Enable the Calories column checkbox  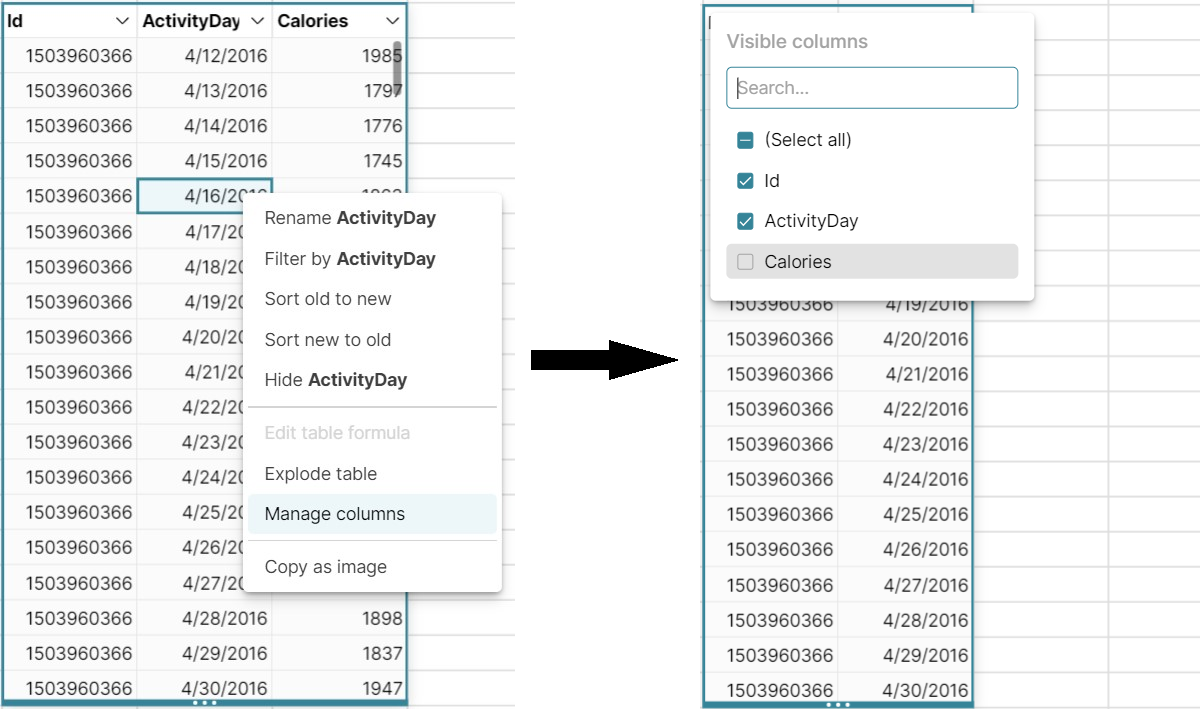(x=745, y=262)
